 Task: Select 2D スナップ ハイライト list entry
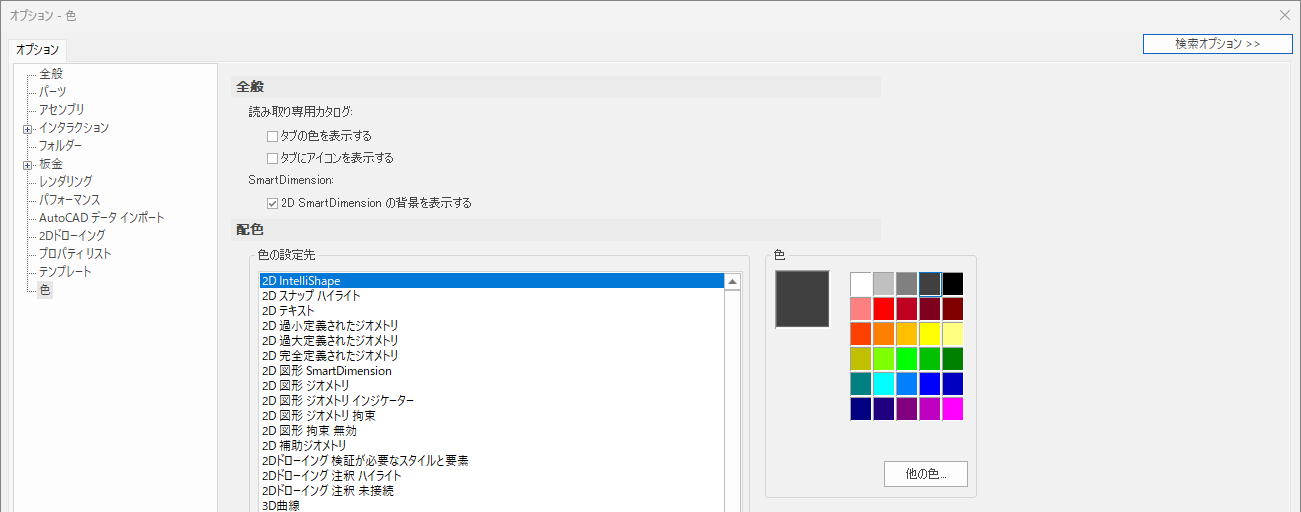(492, 296)
